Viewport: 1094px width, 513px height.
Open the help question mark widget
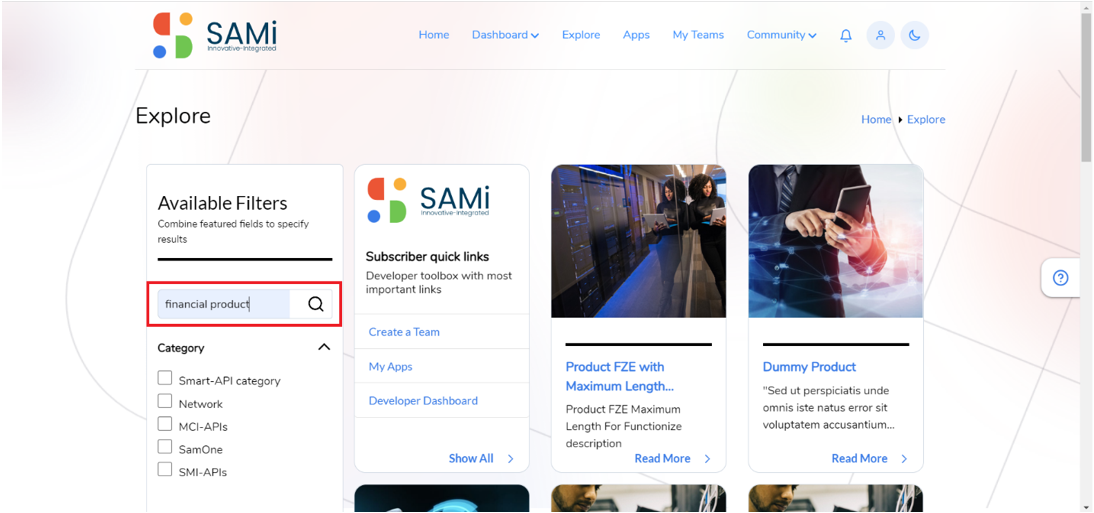click(x=1061, y=278)
